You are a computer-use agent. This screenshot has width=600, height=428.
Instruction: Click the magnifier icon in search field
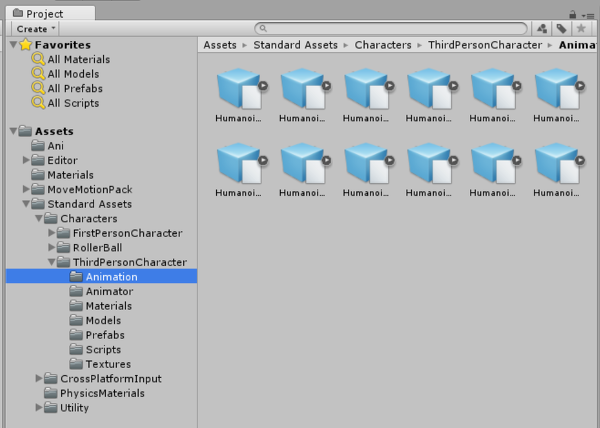(x=263, y=28)
